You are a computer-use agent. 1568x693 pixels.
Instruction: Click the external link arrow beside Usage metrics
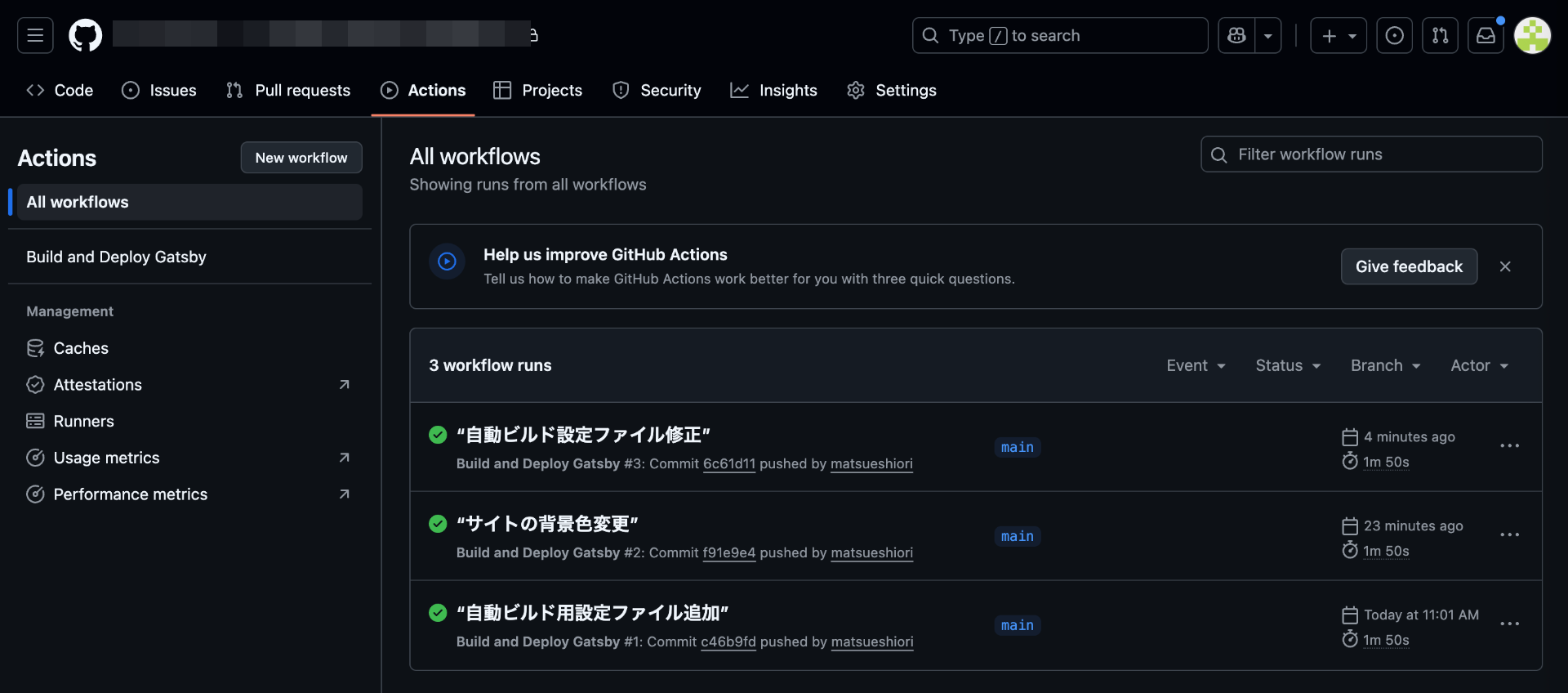tap(345, 458)
